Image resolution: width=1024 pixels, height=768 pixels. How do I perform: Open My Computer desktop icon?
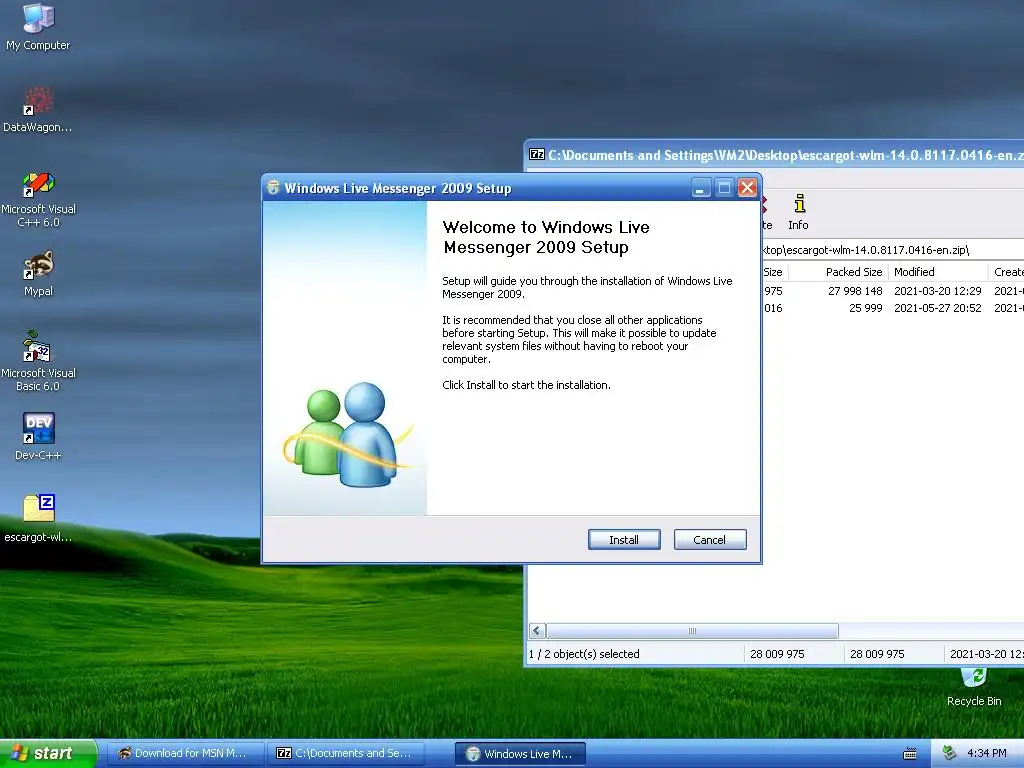point(38,27)
